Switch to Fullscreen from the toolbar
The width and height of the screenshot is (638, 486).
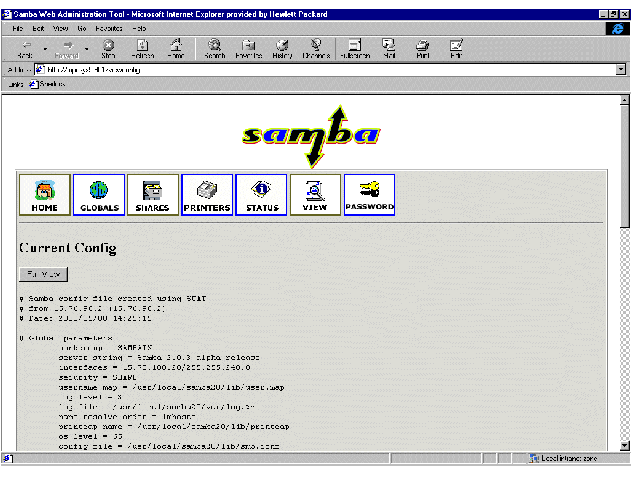(x=355, y=49)
